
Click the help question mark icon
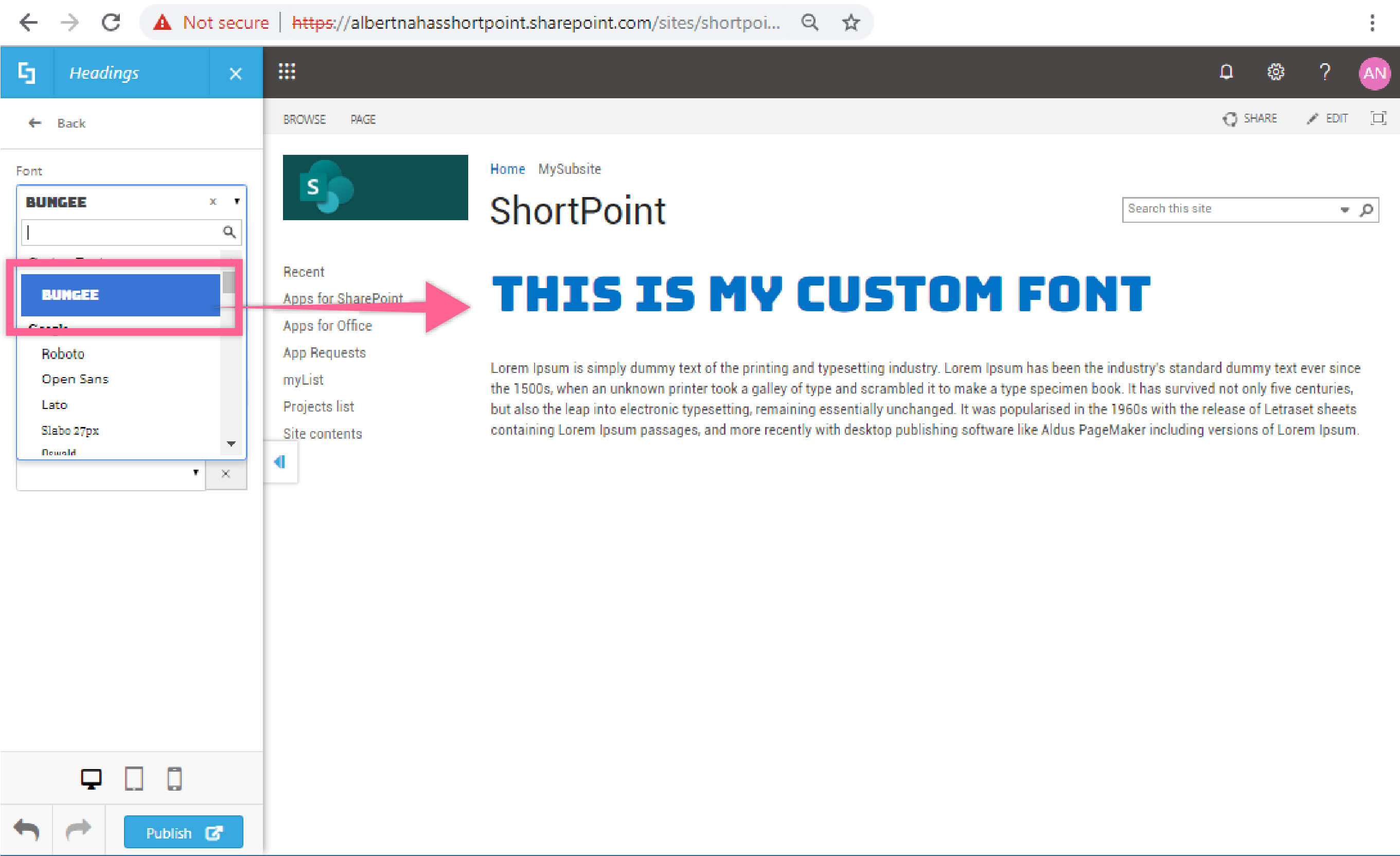tap(1324, 72)
